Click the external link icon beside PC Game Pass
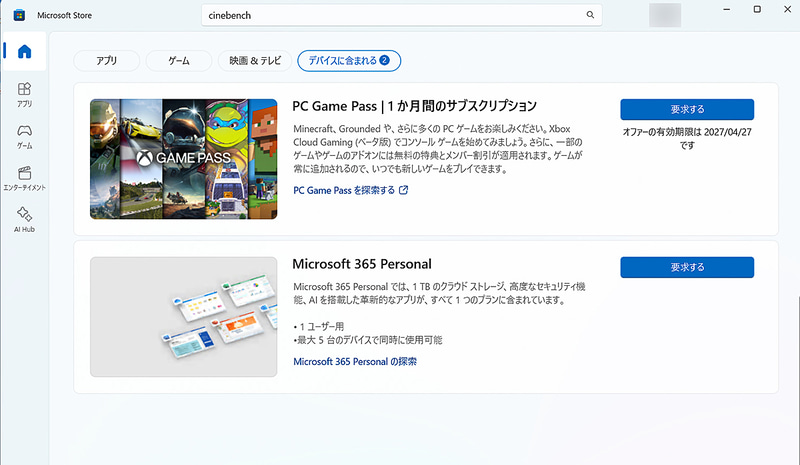The height and width of the screenshot is (465, 800). tap(403, 190)
